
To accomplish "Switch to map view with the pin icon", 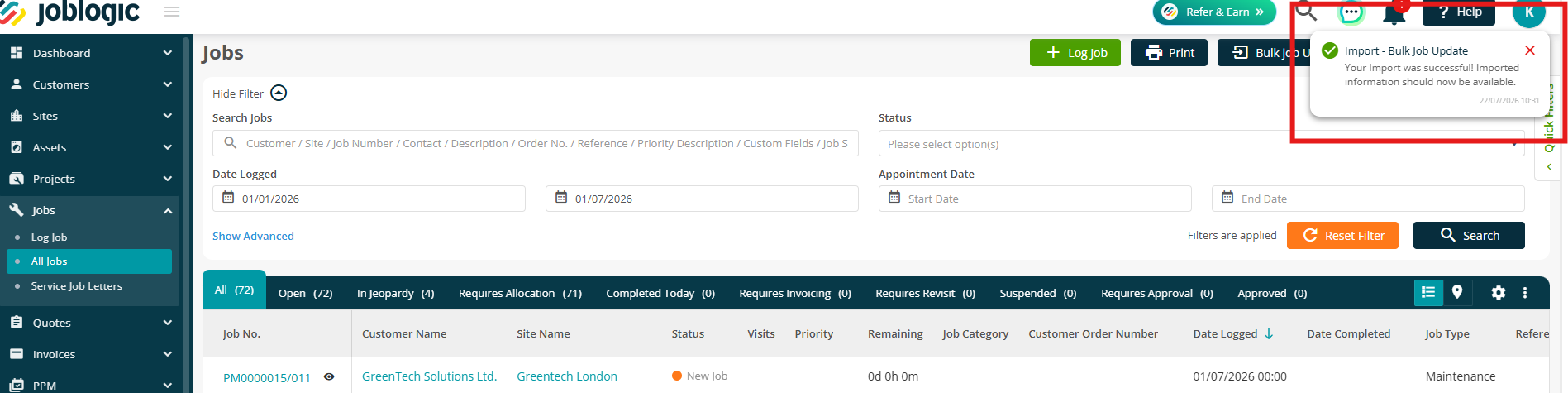I will click(1457, 292).
